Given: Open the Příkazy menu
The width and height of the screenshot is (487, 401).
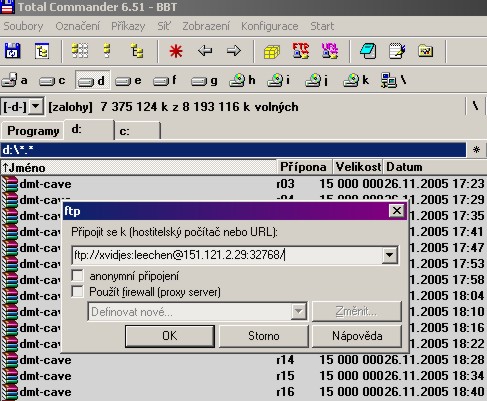Looking at the screenshot, I should point(128,26).
